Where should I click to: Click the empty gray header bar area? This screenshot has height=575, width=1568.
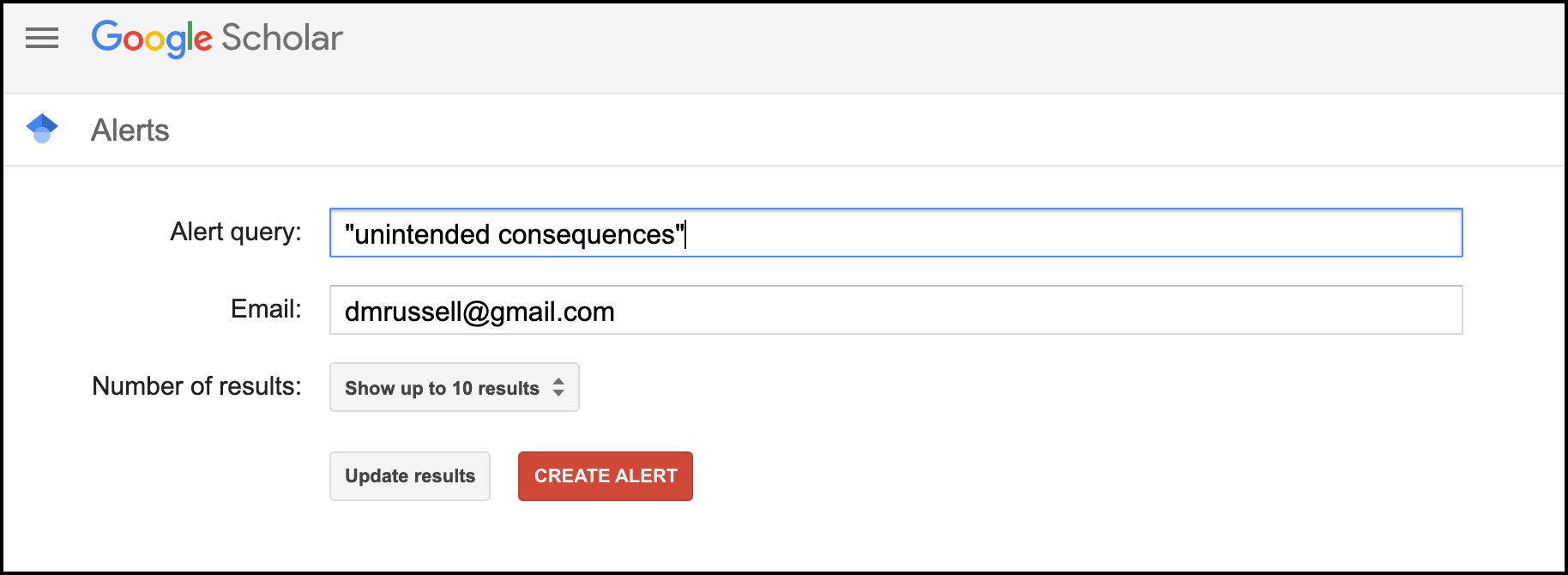(944, 47)
